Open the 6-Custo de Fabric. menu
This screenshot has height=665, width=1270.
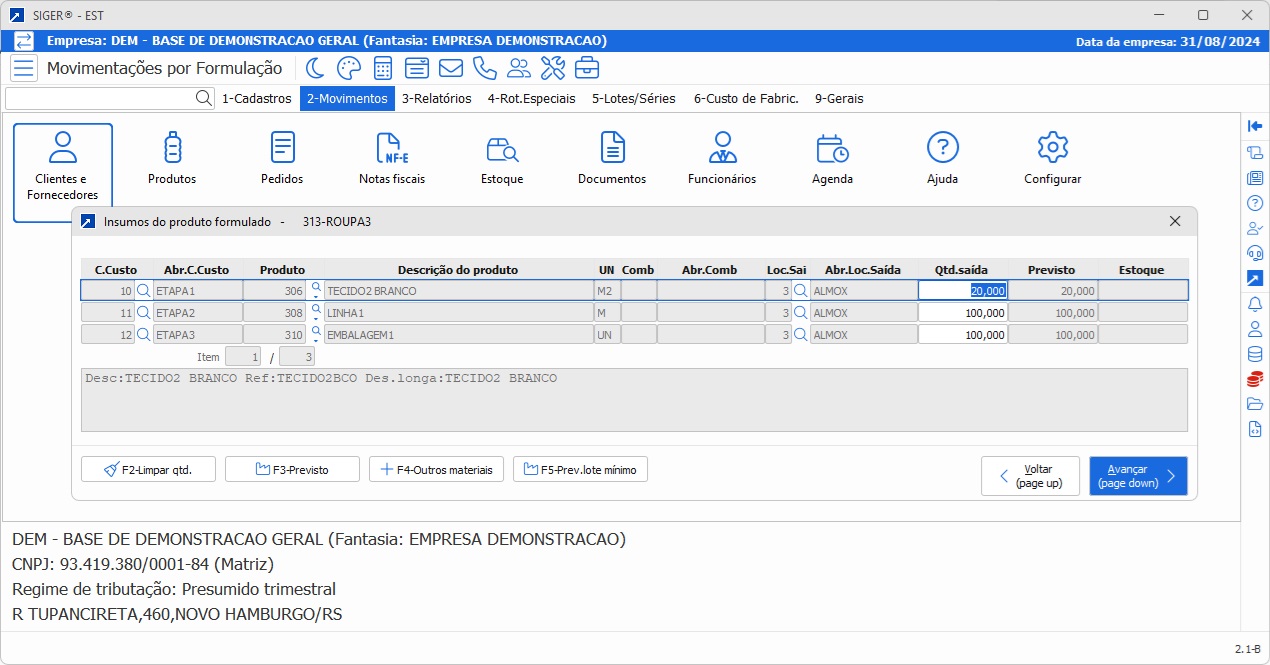click(x=746, y=99)
